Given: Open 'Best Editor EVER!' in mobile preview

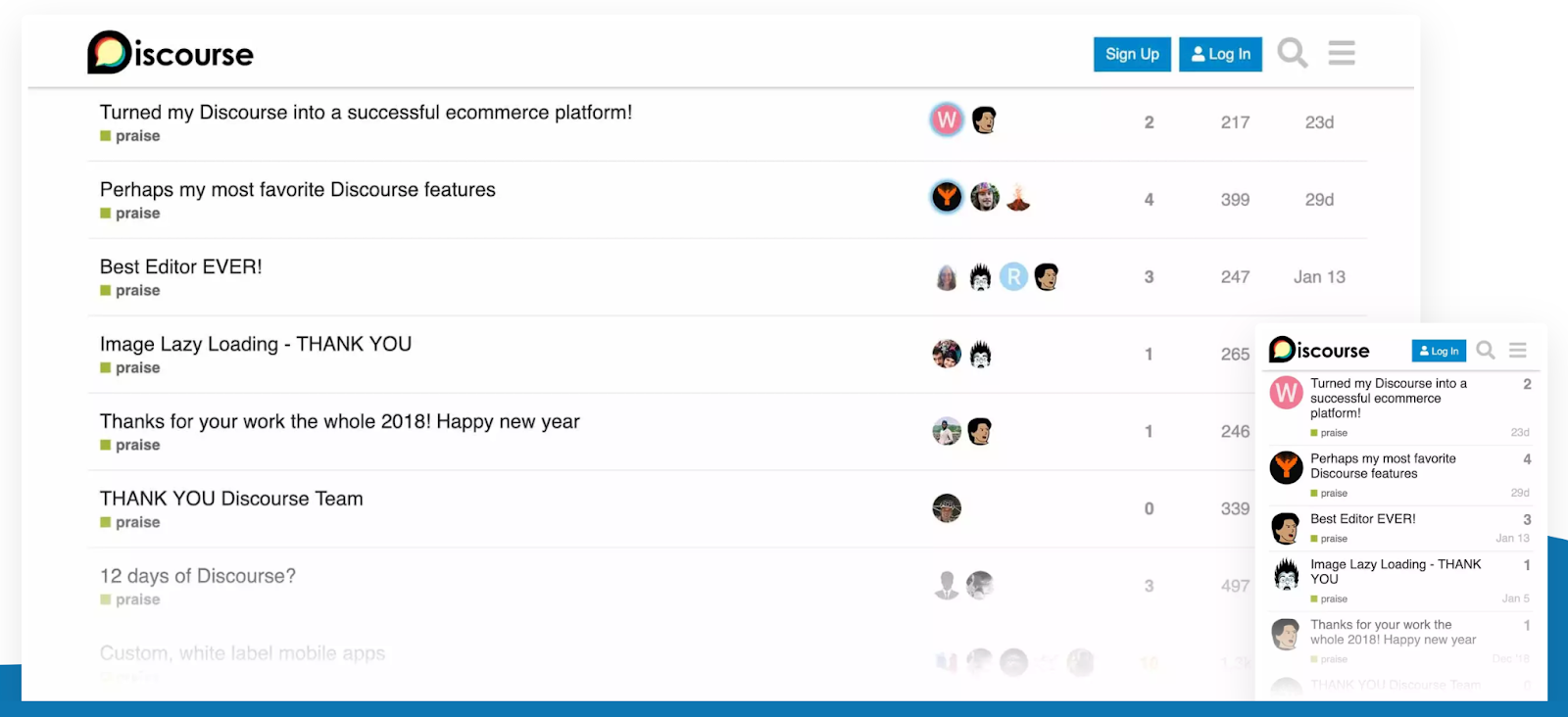Looking at the screenshot, I should click(x=1363, y=519).
